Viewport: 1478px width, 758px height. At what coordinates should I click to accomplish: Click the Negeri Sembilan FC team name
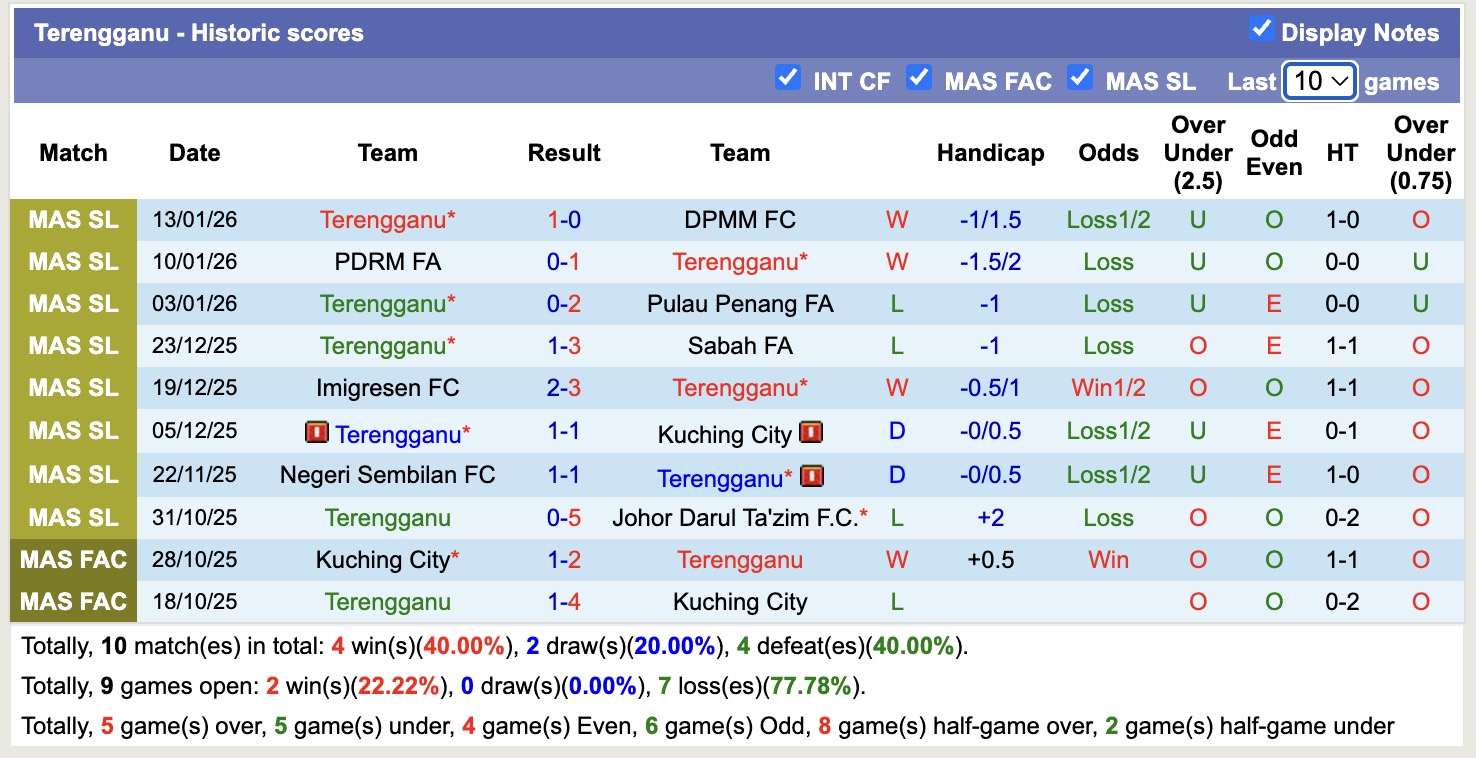(388, 478)
